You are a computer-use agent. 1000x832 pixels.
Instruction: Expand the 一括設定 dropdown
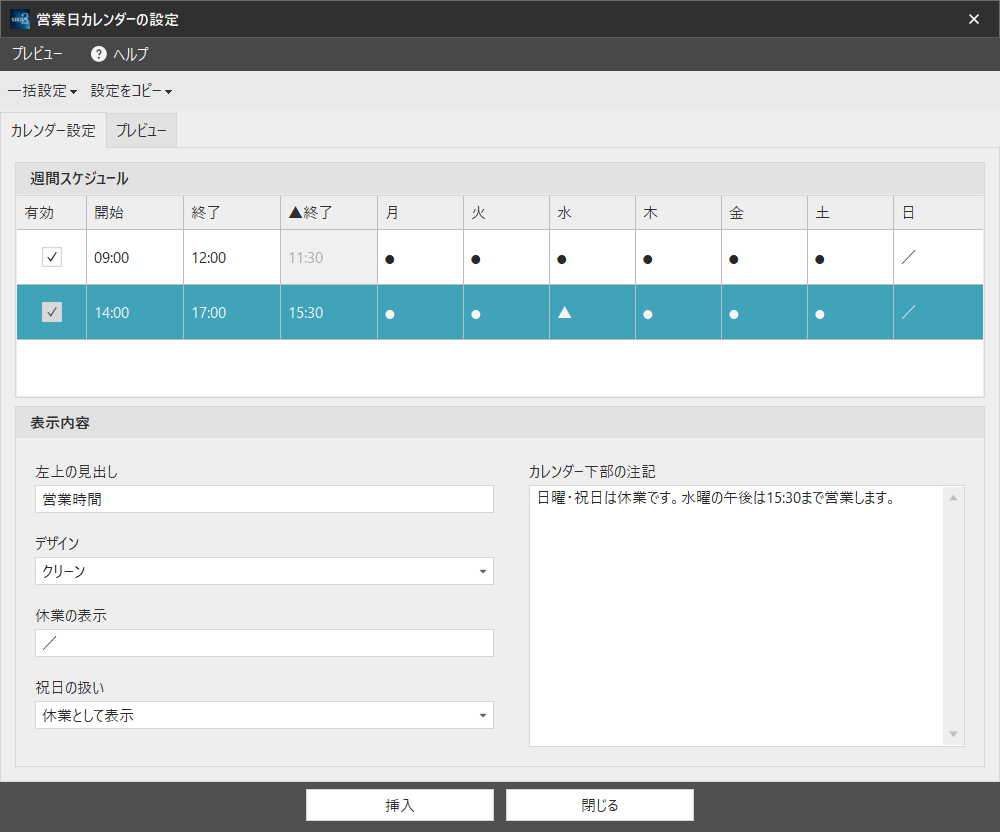pyautogui.click(x=42, y=91)
